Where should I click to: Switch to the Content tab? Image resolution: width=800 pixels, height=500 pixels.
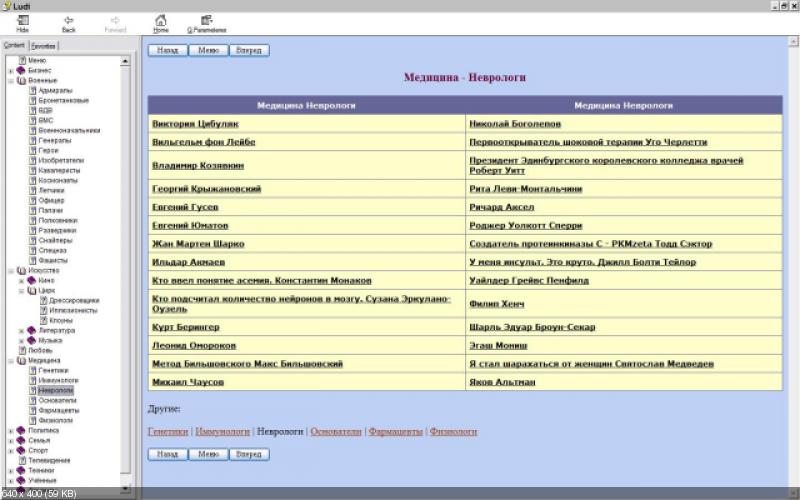coord(14,46)
